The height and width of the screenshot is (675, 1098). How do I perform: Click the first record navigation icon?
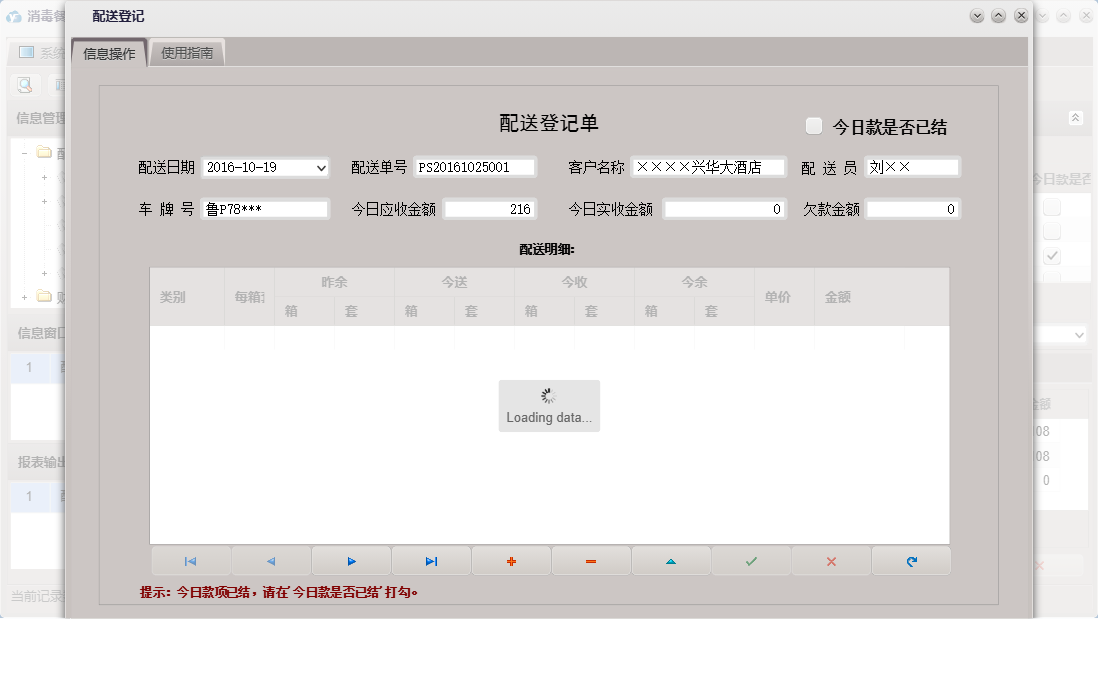[x=191, y=560]
